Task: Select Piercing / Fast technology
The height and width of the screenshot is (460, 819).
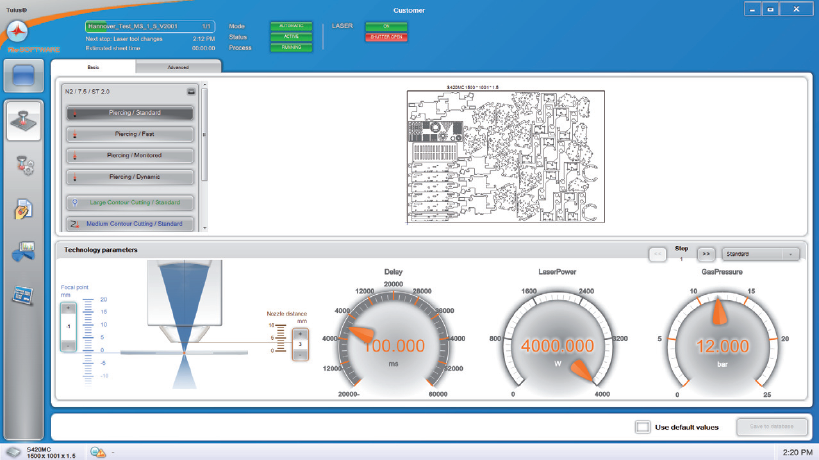Action: [x=129, y=134]
